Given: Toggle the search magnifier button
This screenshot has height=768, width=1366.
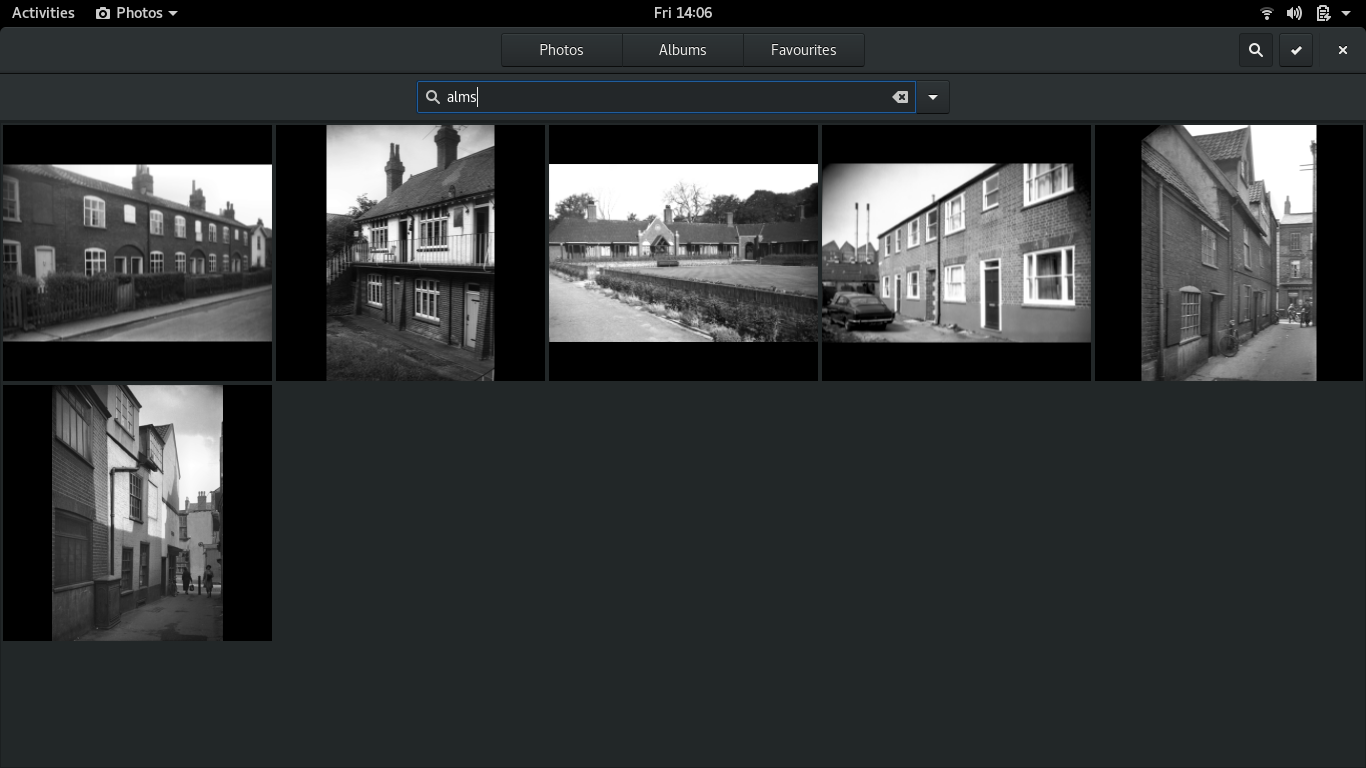Looking at the screenshot, I should (x=1256, y=50).
